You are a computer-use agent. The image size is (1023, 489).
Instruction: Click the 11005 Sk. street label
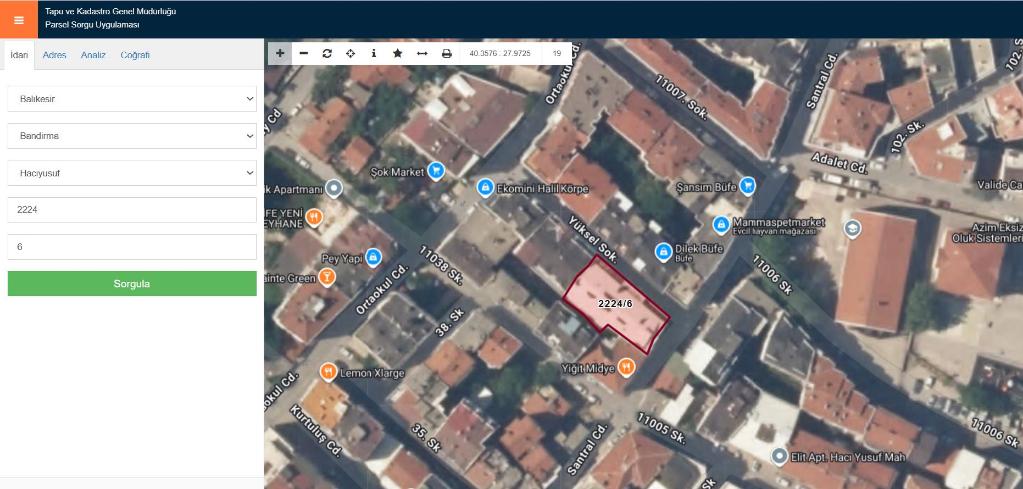[x=660, y=428]
